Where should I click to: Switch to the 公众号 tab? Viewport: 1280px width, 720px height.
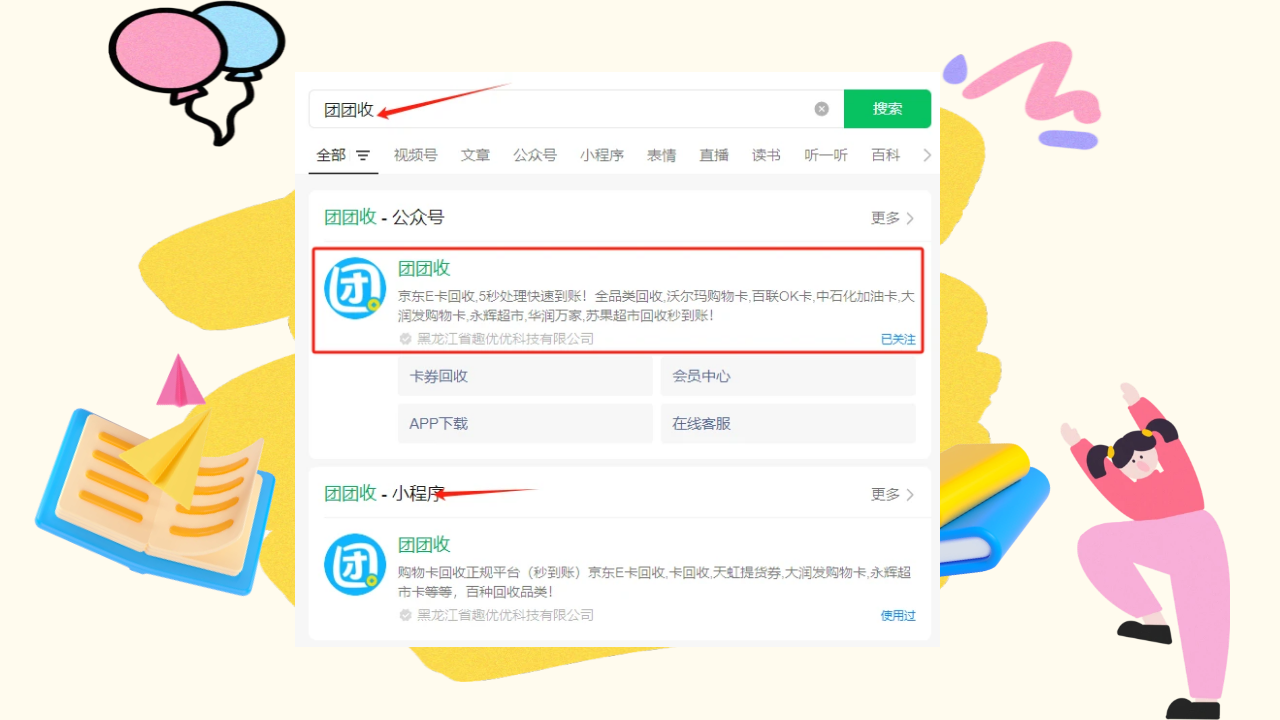click(x=535, y=155)
